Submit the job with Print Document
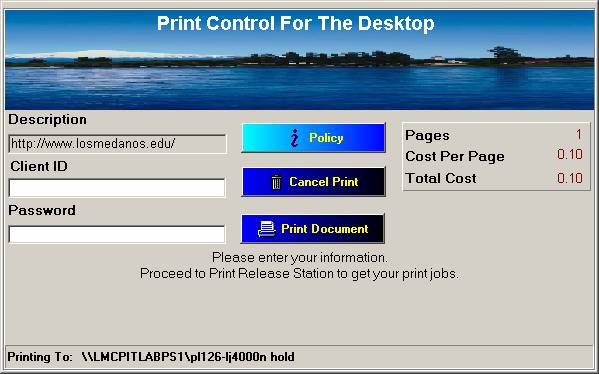Screen dimensions: 599x374 coord(312,229)
